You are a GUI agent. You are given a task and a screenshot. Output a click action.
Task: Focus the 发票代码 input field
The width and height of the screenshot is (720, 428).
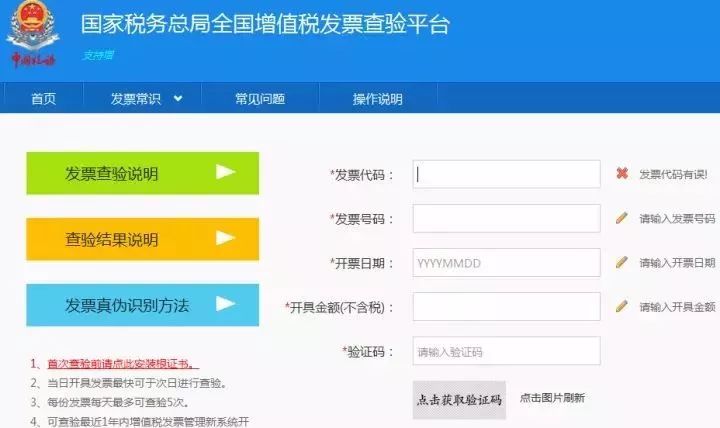click(506, 174)
